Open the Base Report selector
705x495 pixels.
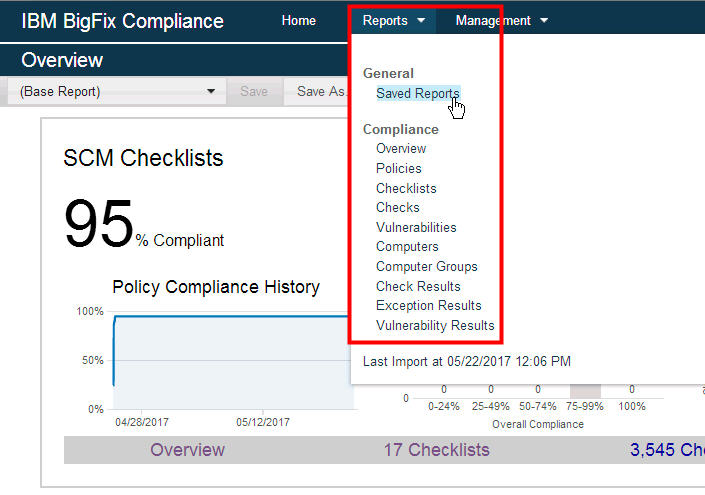point(118,92)
